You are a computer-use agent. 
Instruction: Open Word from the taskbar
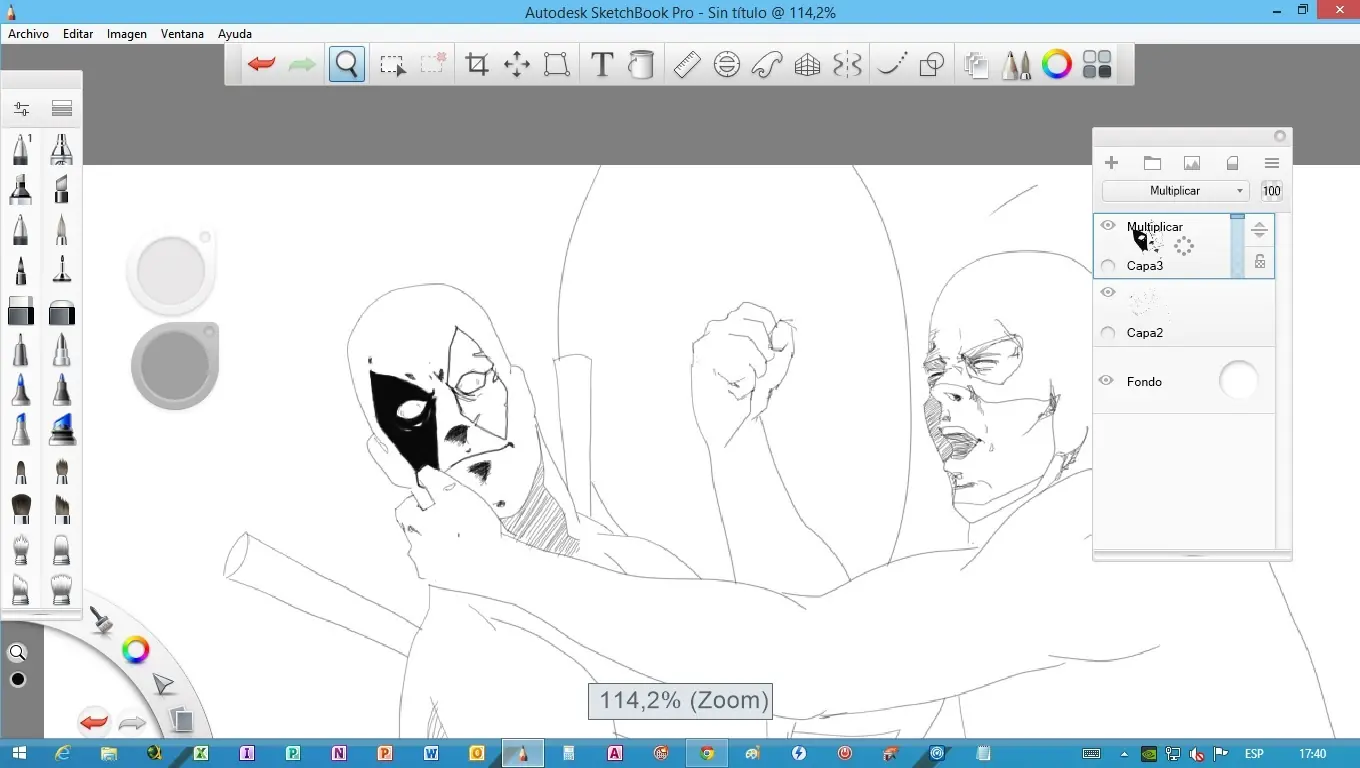431,753
